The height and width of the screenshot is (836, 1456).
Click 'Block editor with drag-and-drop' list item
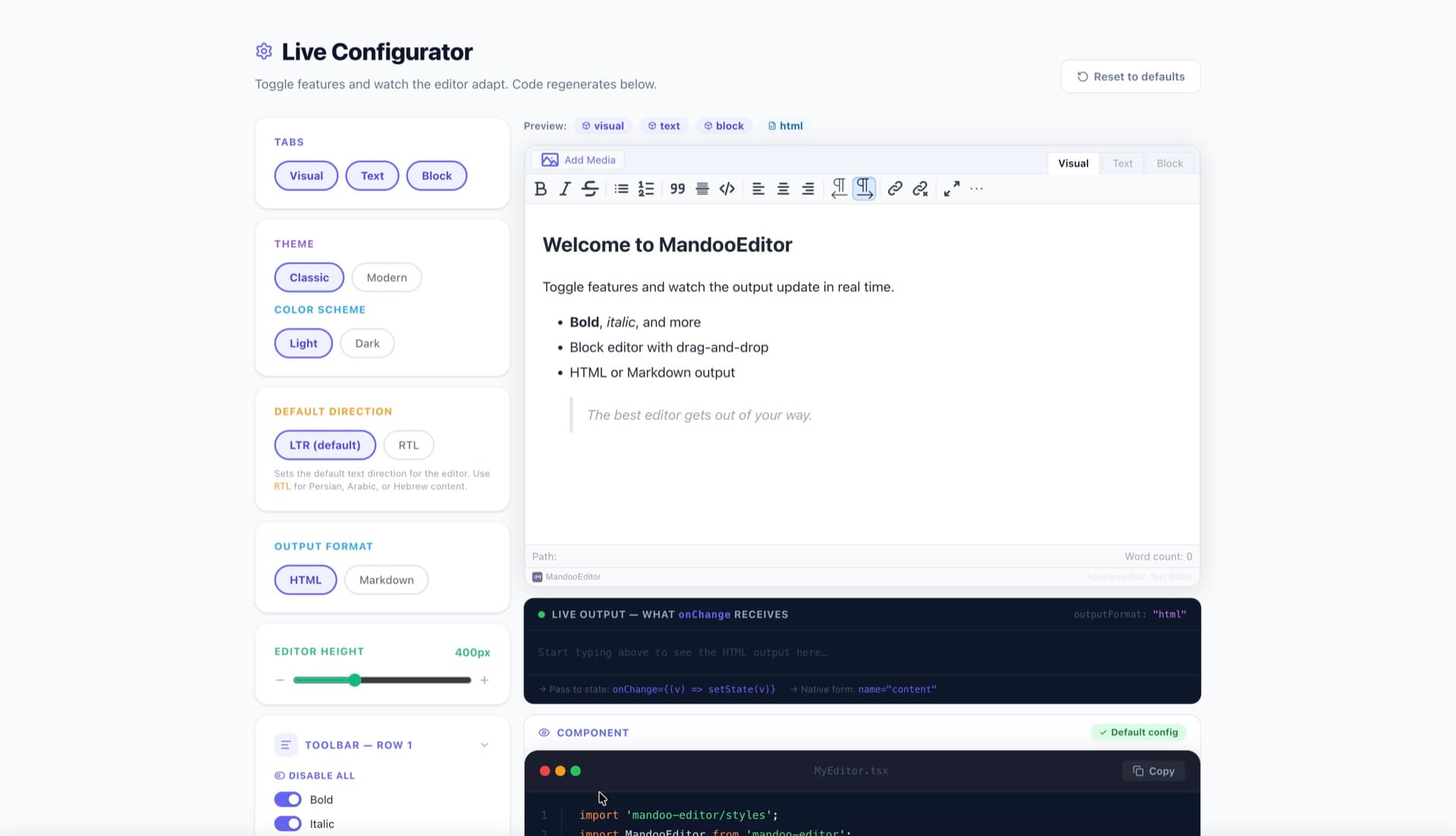click(x=669, y=347)
